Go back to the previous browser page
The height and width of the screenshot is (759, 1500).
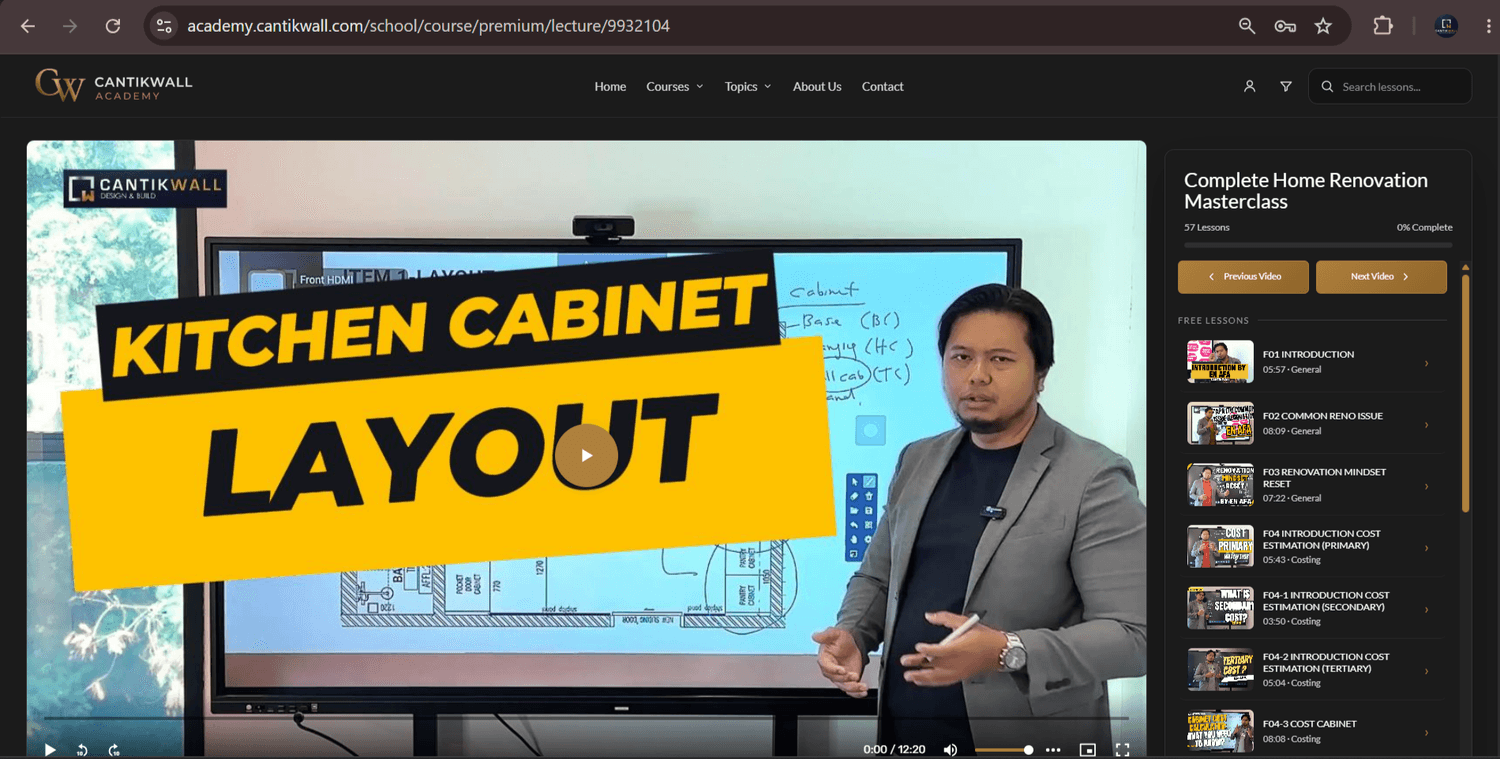pyautogui.click(x=28, y=26)
